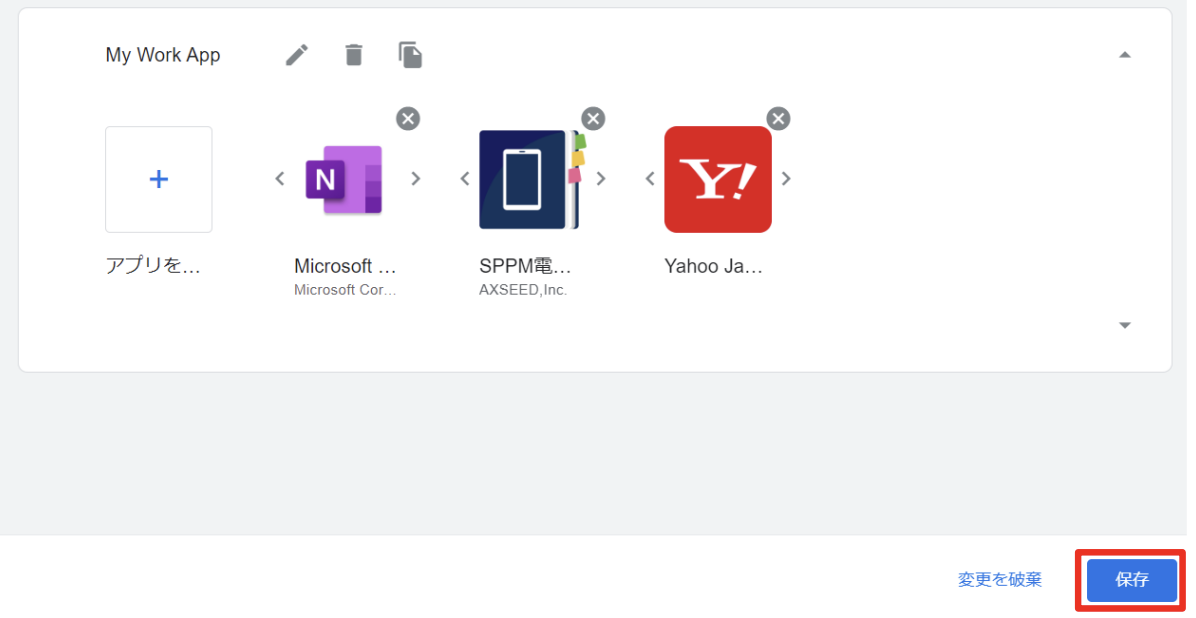Move collection down with bottom arrow

pos(1124,325)
